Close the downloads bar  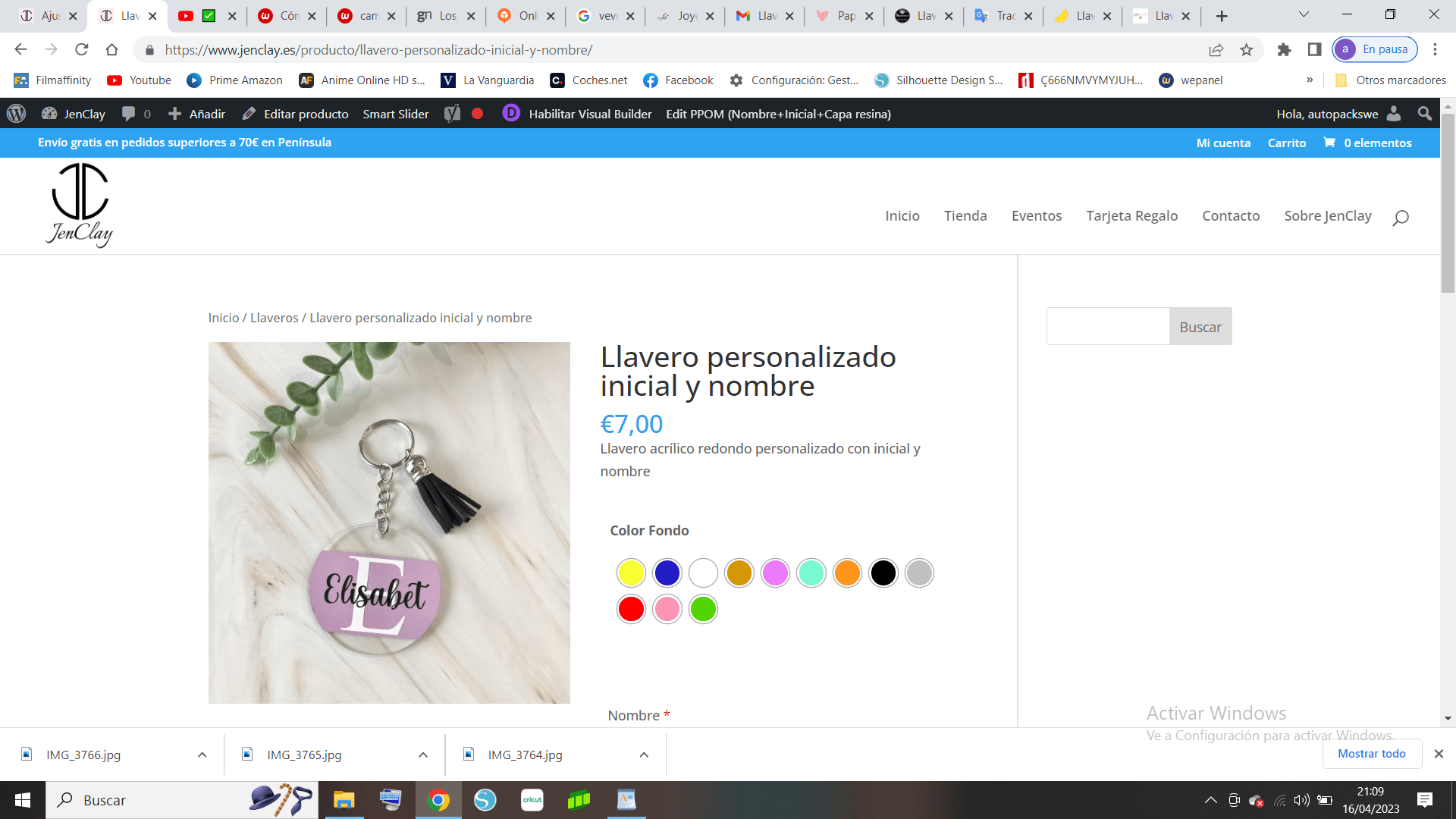coord(1439,754)
